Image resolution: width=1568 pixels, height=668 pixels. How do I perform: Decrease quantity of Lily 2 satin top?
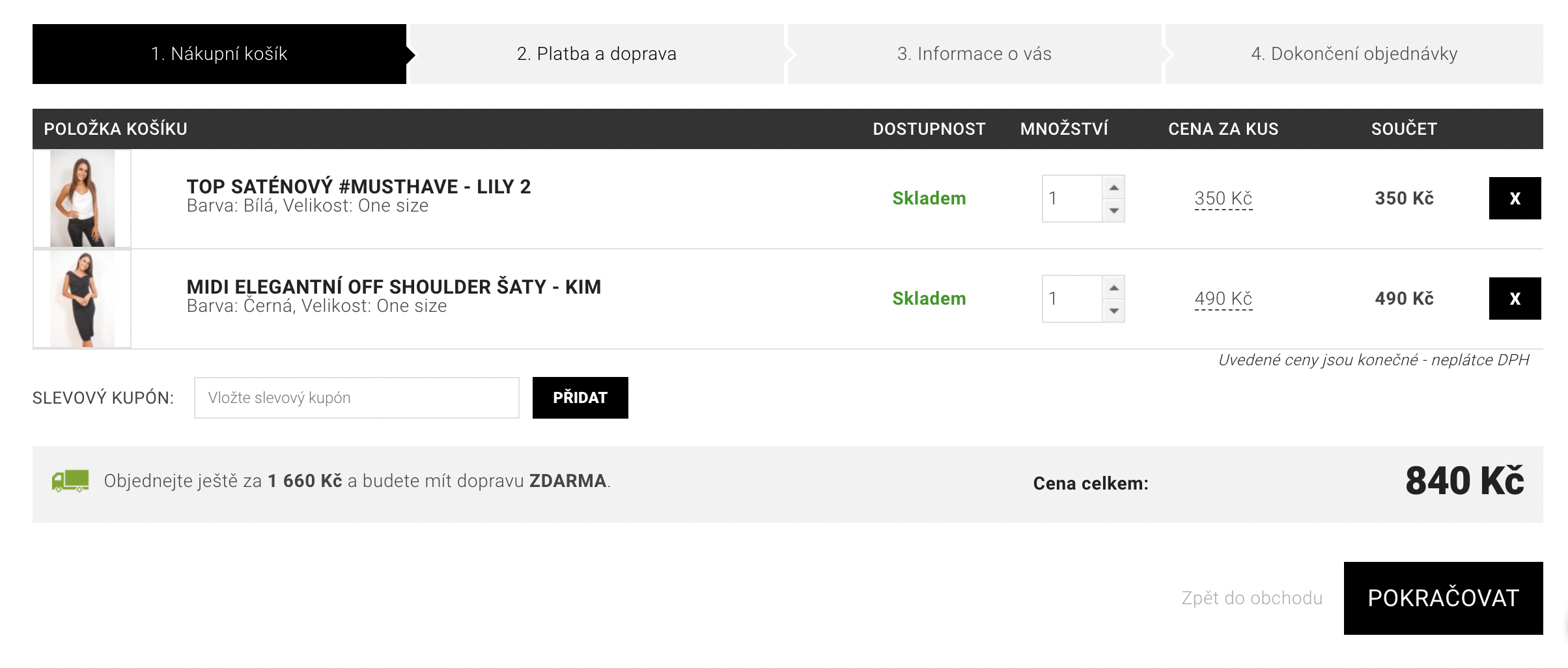pyautogui.click(x=1114, y=210)
